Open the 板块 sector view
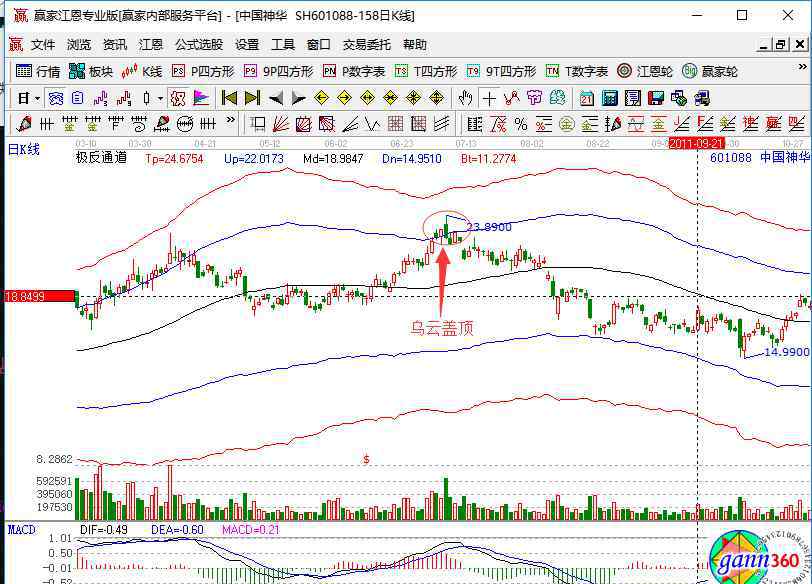The height and width of the screenshot is (584, 812). [91, 71]
